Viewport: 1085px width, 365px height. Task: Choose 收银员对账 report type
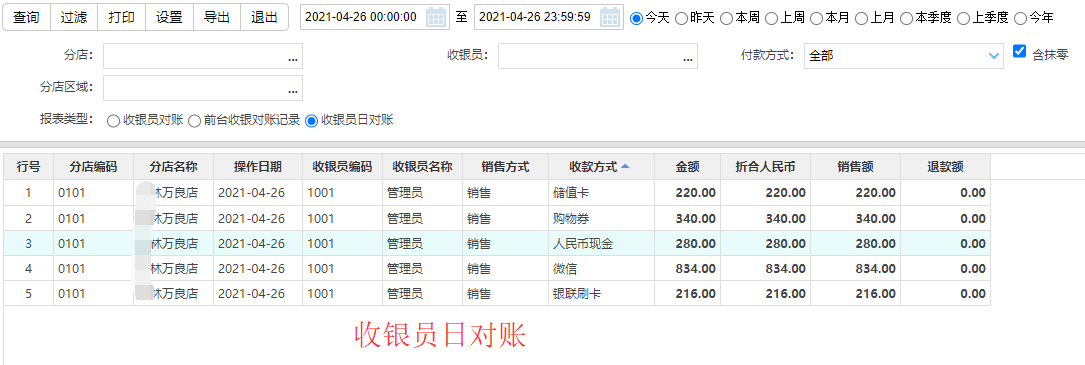(113, 121)
